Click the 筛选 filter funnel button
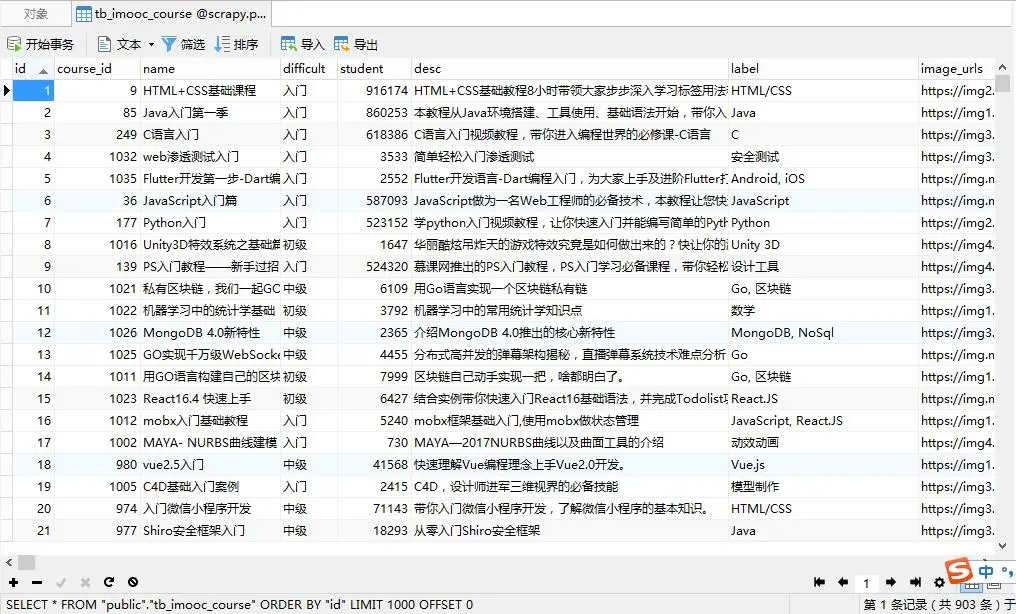Image resolution: width=1016 pixels, height=614 pixels. (x=183, y=44)
